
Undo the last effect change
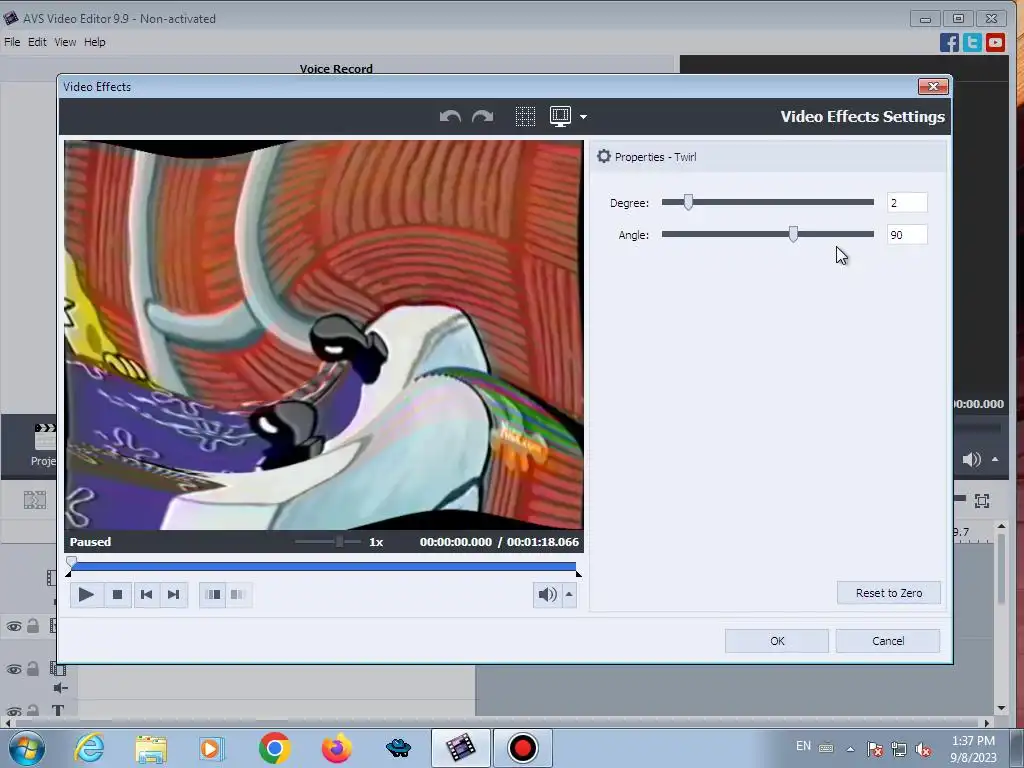pyautogui.click(x=450, y=117)
